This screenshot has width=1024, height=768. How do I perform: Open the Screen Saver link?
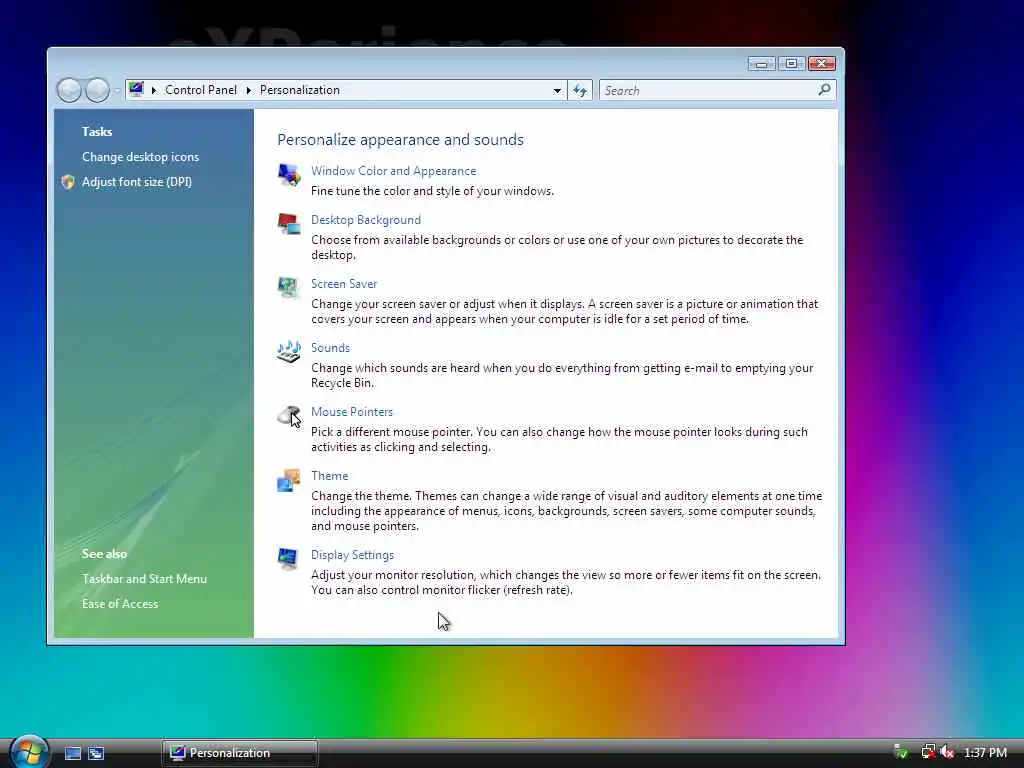(x=344, y=284)
